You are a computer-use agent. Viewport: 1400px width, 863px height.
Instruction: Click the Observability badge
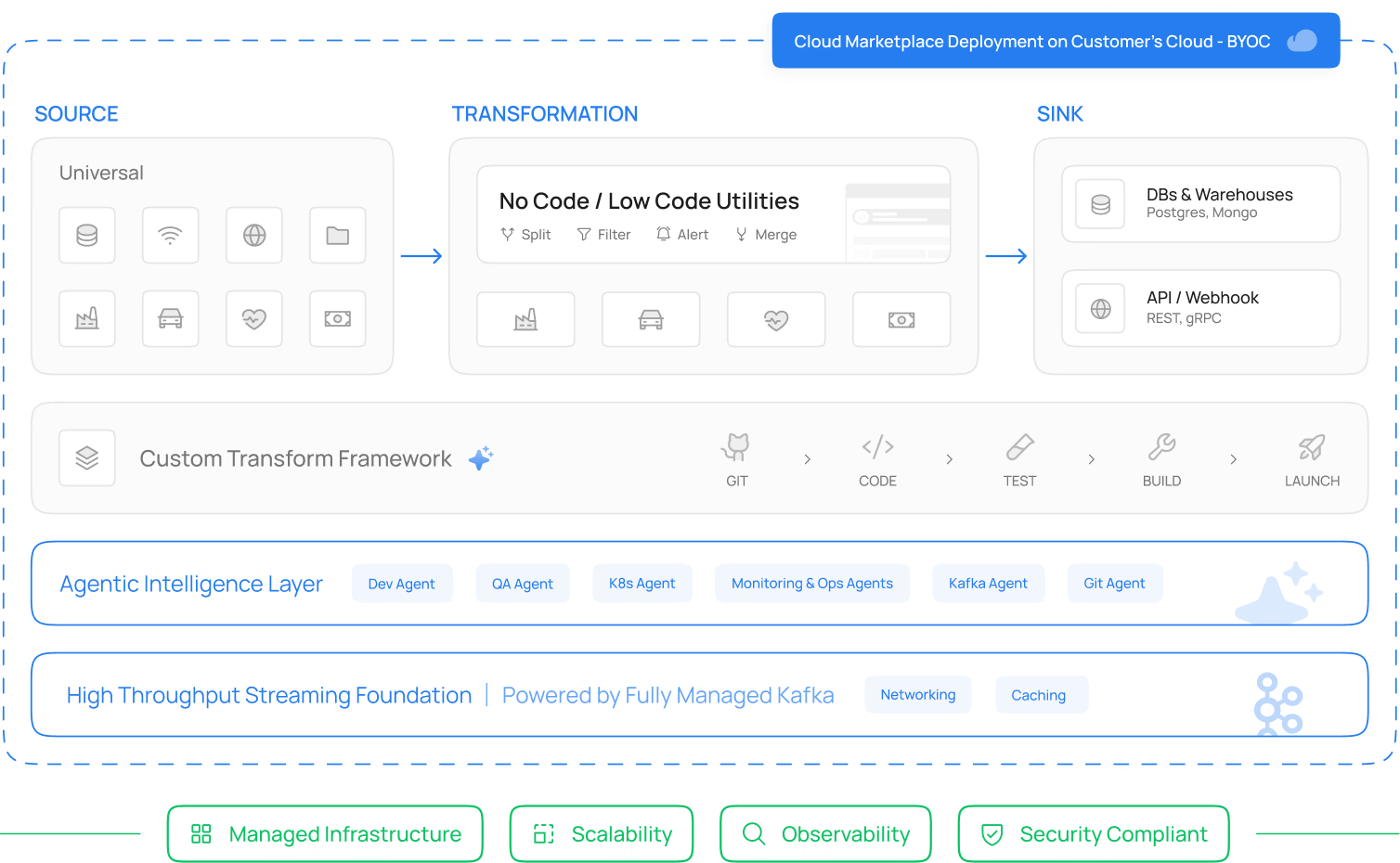click(x=825, y=834)
